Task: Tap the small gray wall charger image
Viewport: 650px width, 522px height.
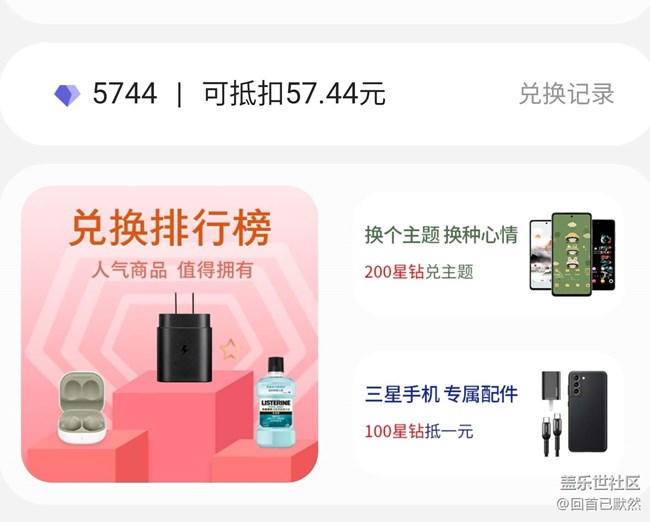Action: point(551,387)
